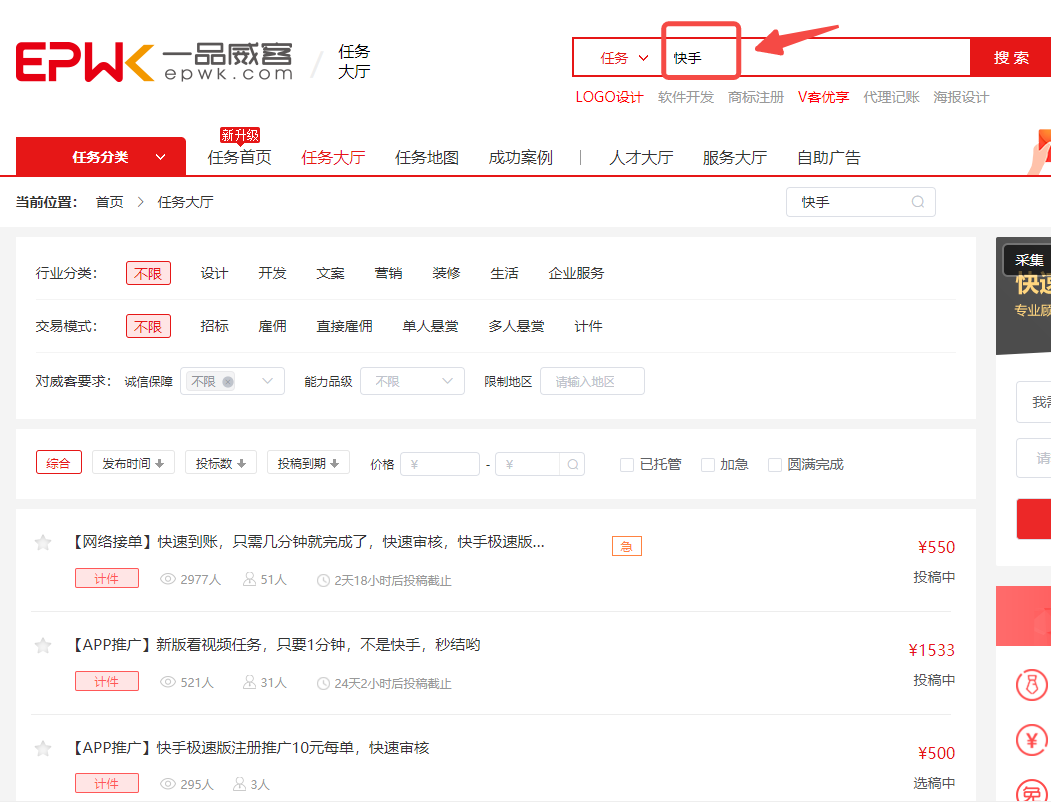
Task: Click the ¥550 price of first task
Action: [936, 547]
